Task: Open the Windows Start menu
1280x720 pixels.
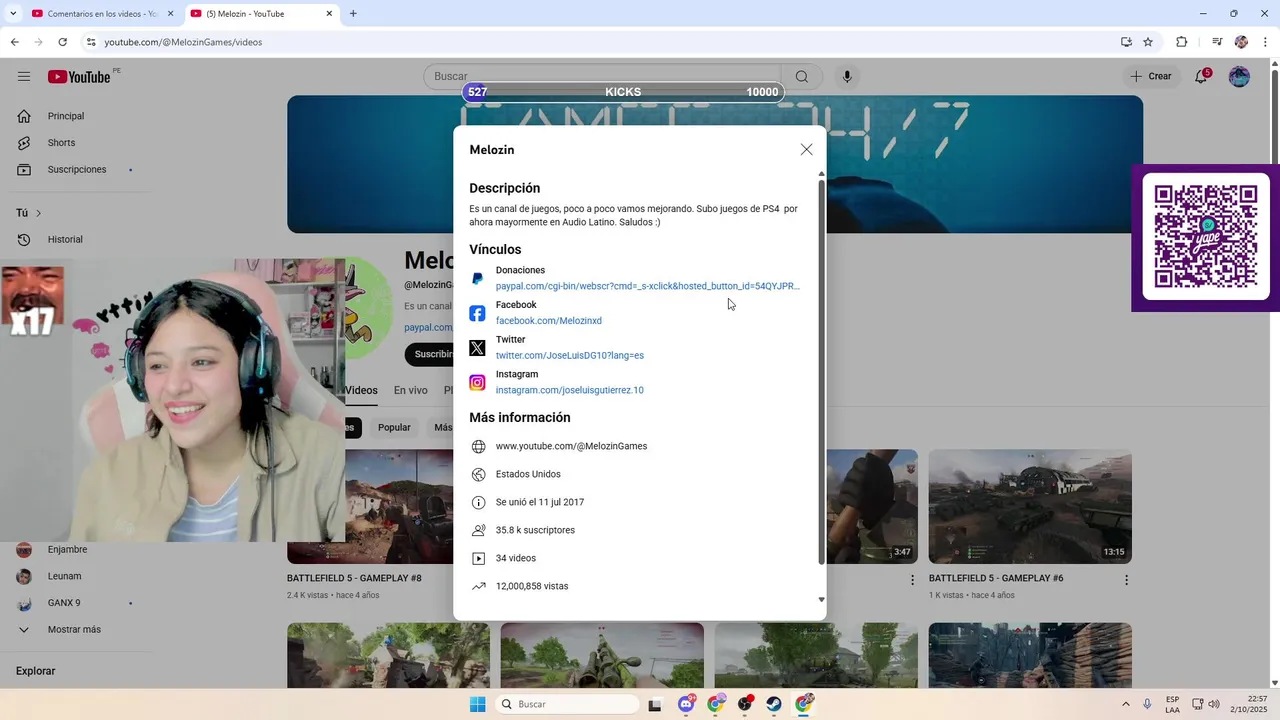Action: pos(477,704)
